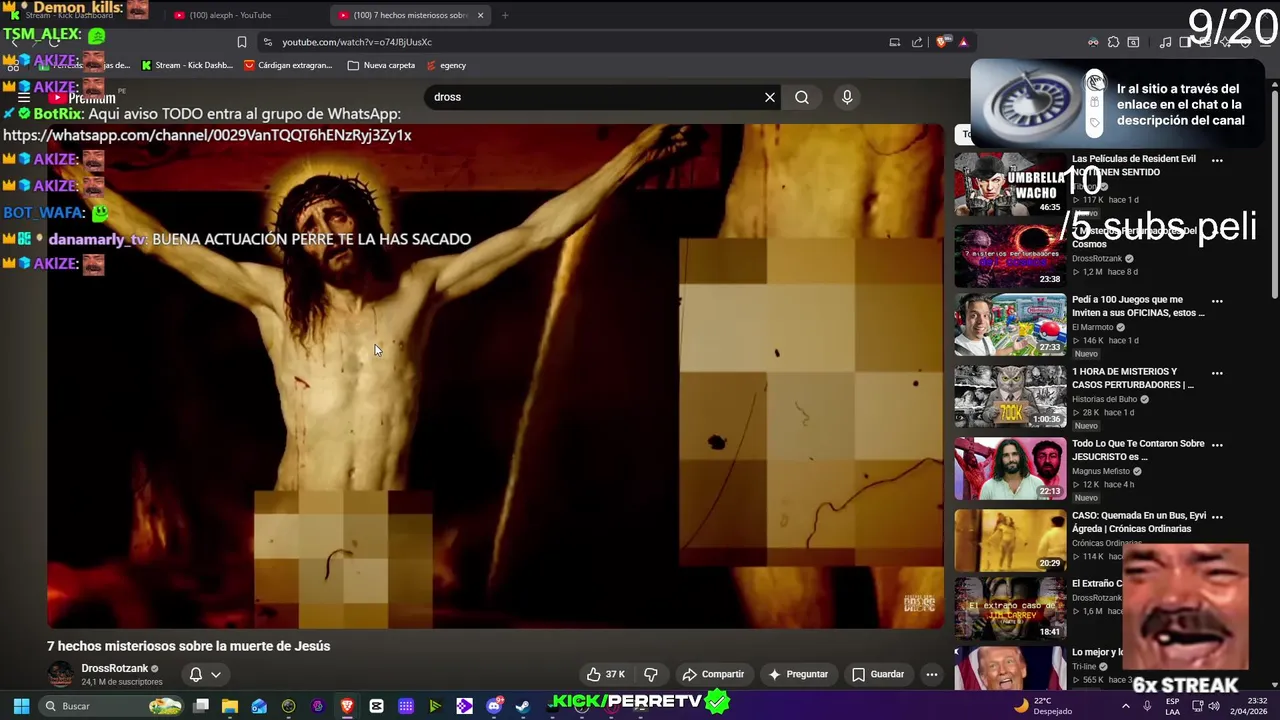The image size is (1280, 720).
Task: Open the 'Cárdigan extragran...' bookmark
Action: 288,65
